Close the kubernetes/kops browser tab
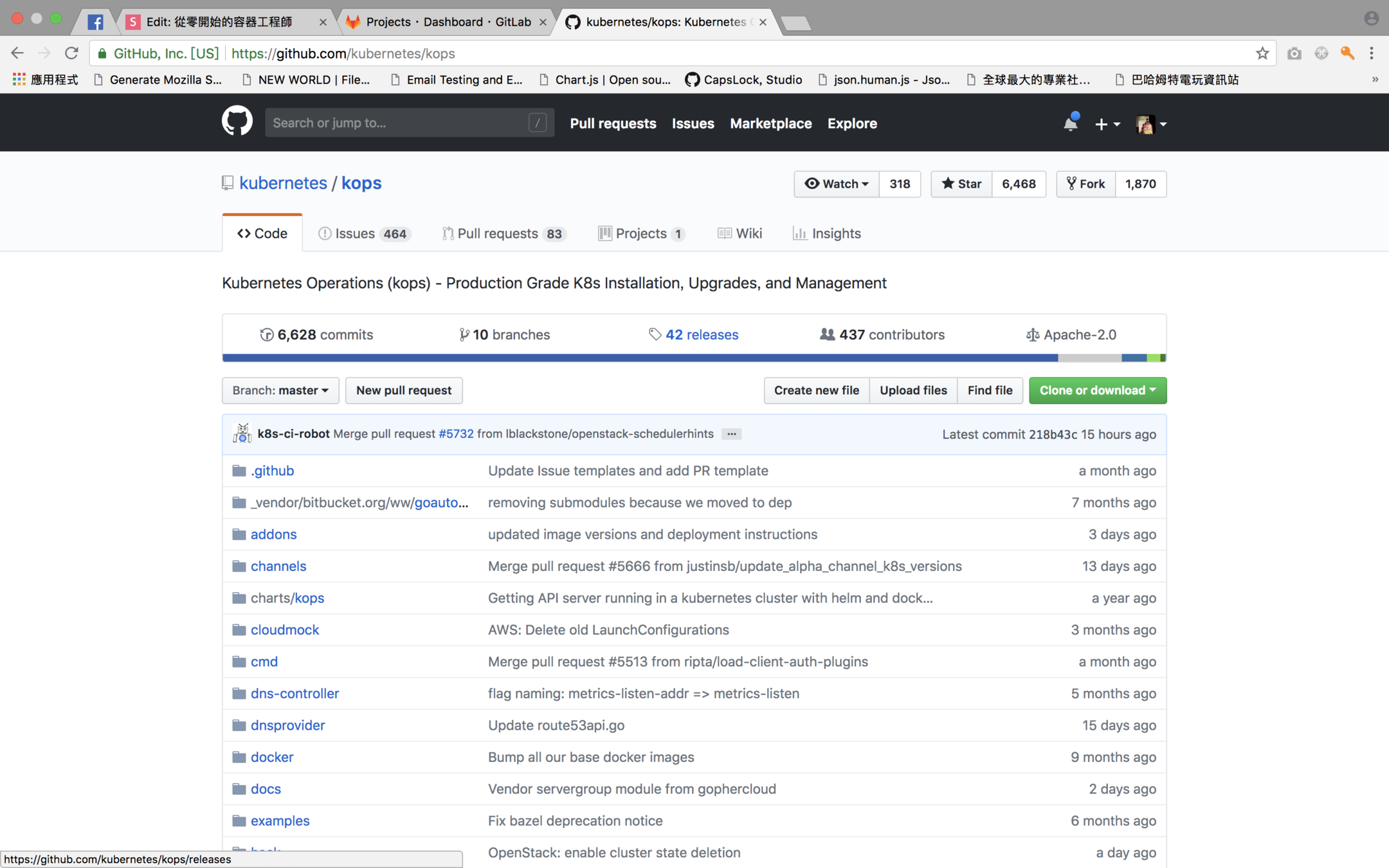Viewport: 1389px width, 868px height. click(x=763, y=22)
